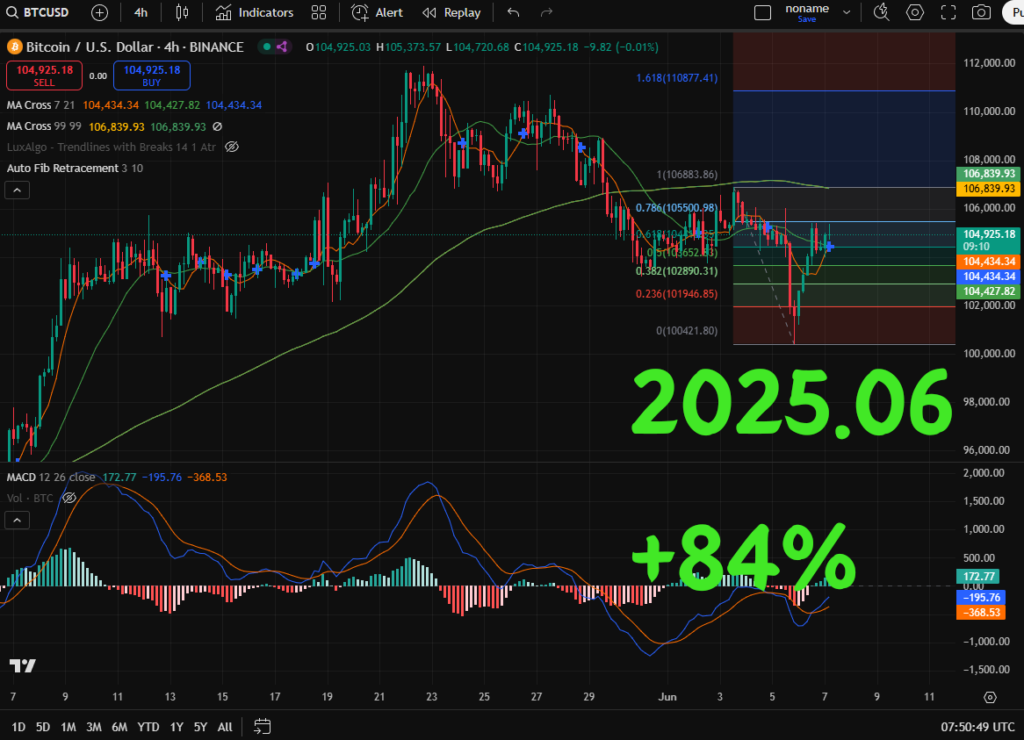
Task: Add symbol with plus circle icon
Action: tap(99, 12)
